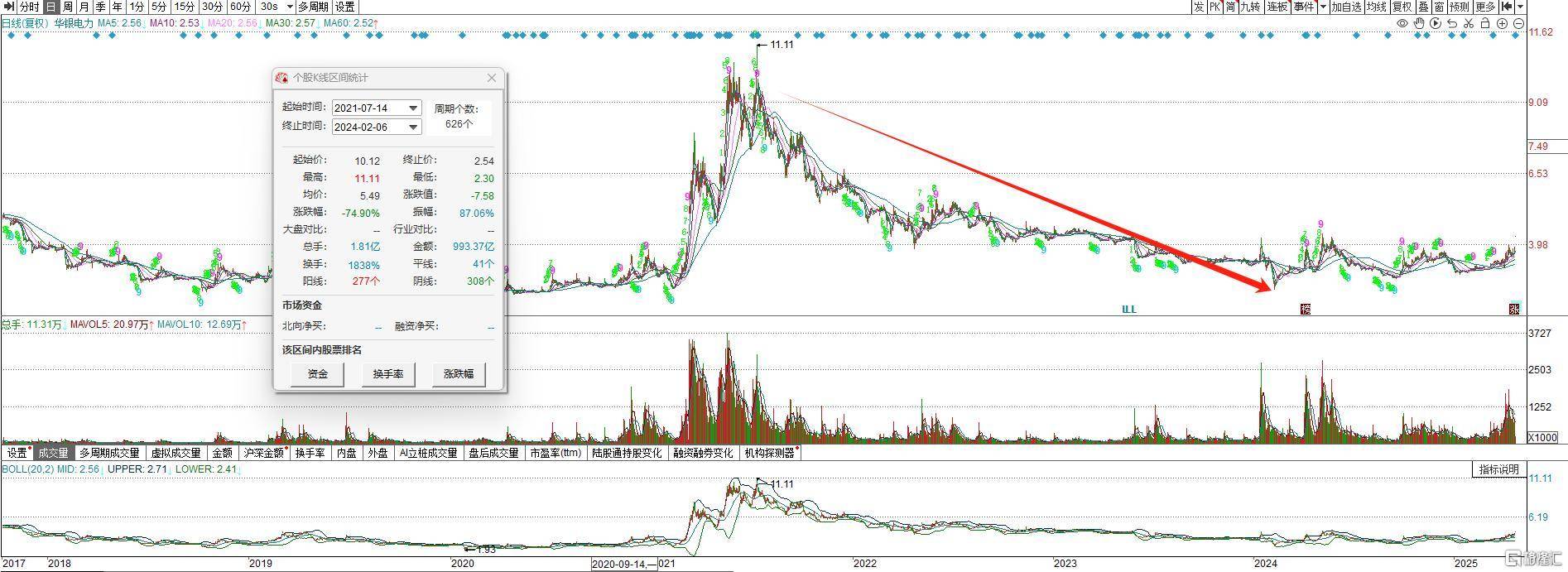Click the 资金 ranking button

coord(318,374)
